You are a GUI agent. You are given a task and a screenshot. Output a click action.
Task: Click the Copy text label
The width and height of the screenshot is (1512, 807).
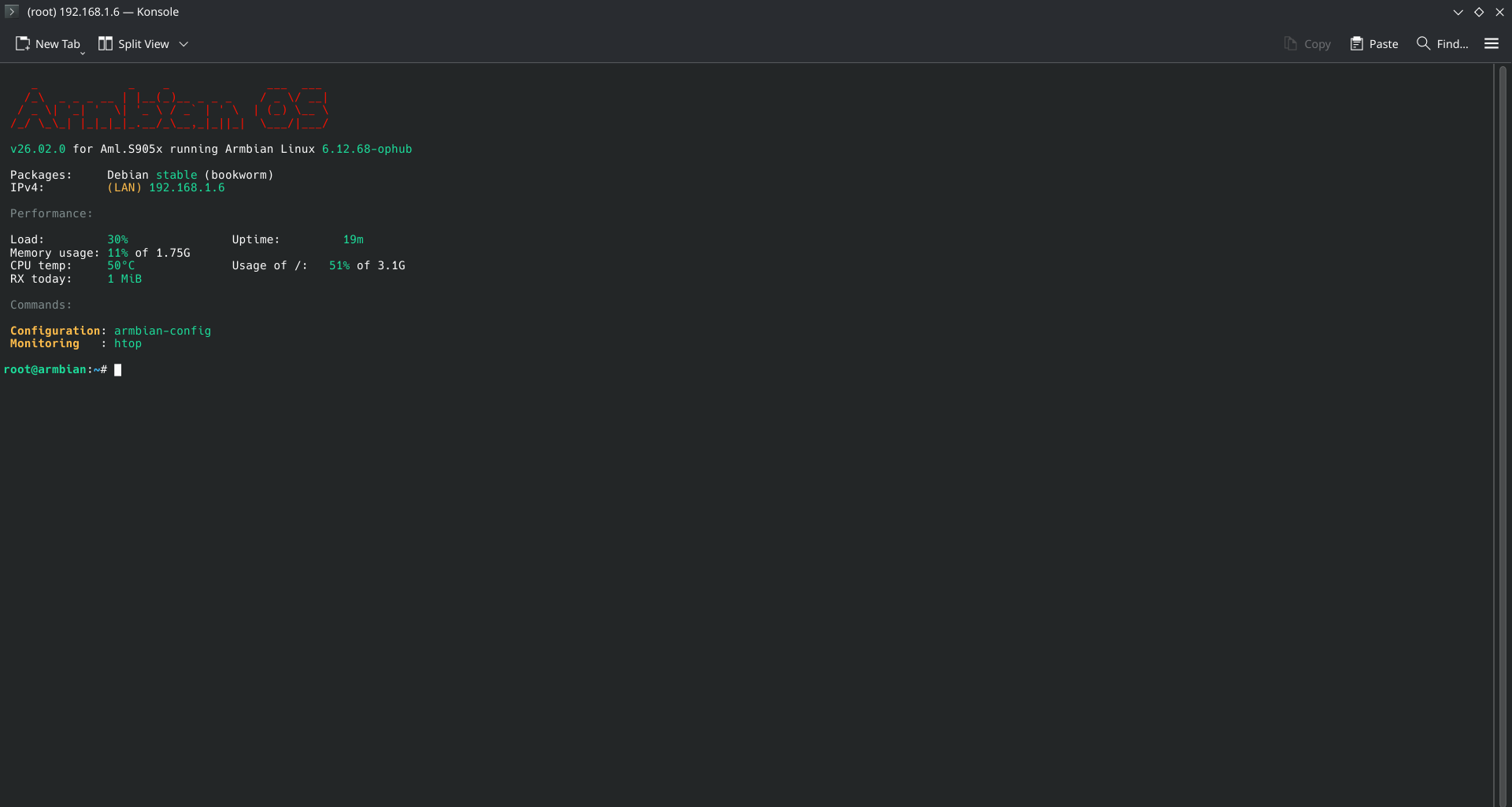click(1317, 44)
